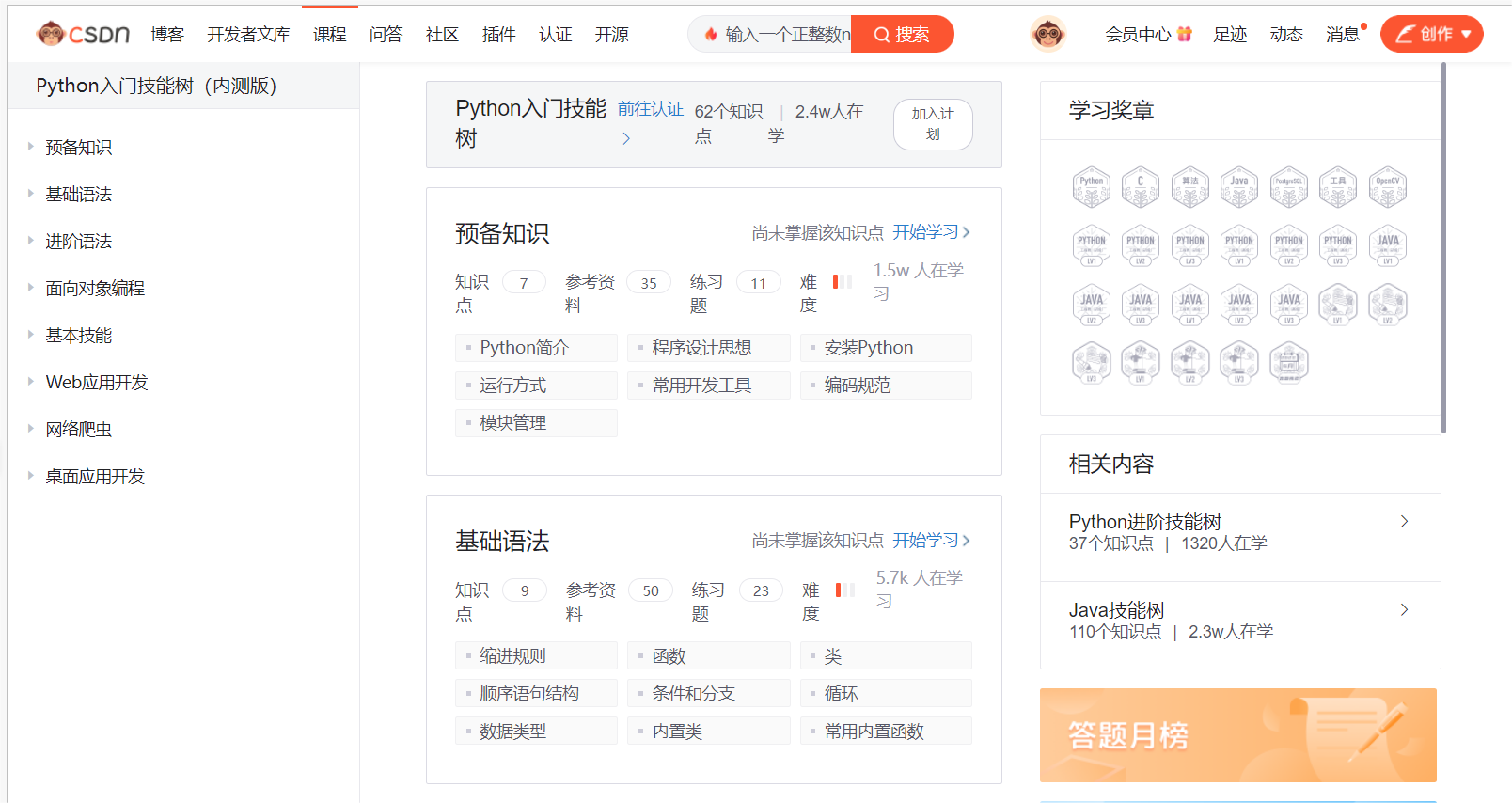The width and height of the screenshot is (1512, 803).
Task: Open the 常用内置函数 knowledge point
Action: [886, 731]
